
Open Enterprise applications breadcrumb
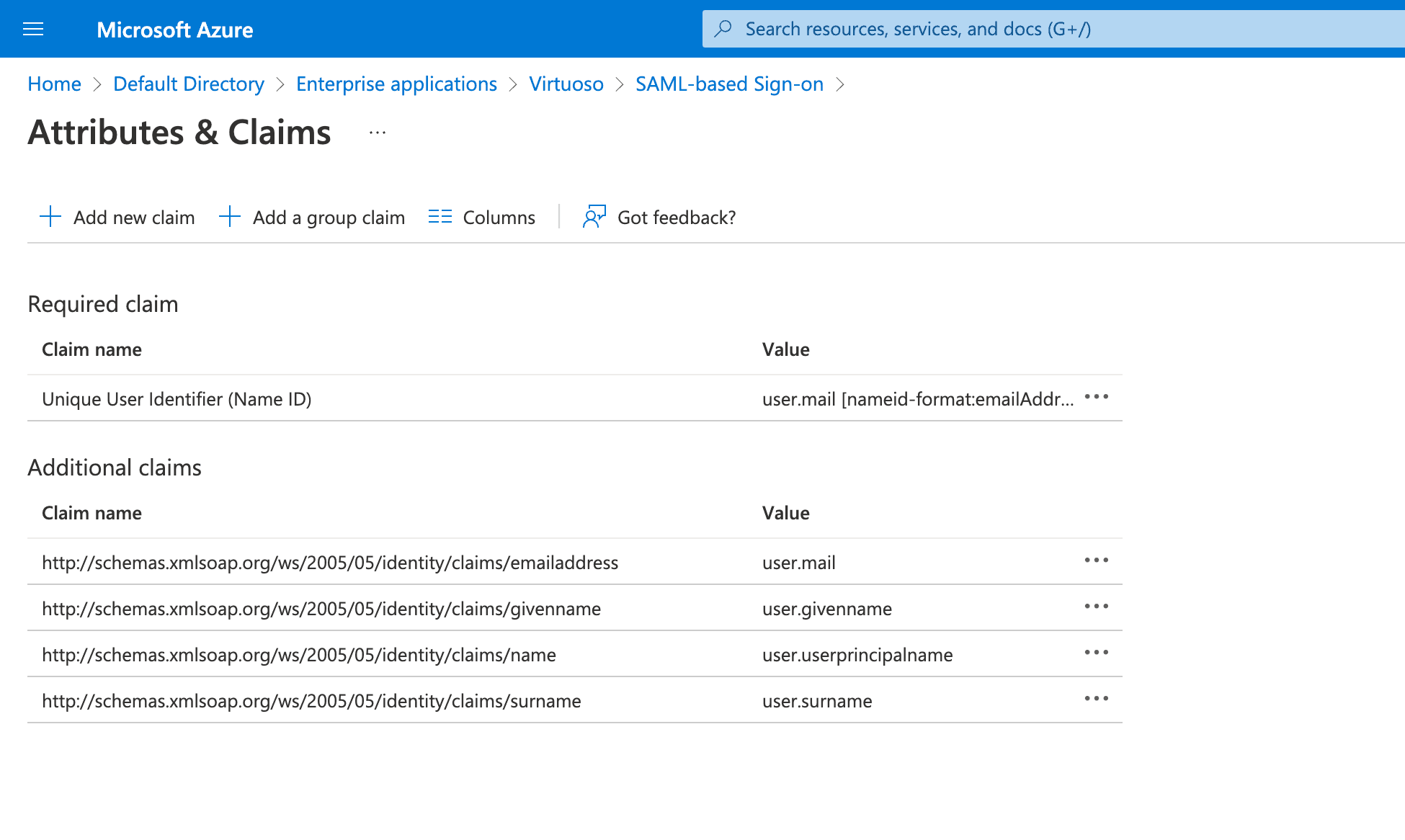pos(396,84)
